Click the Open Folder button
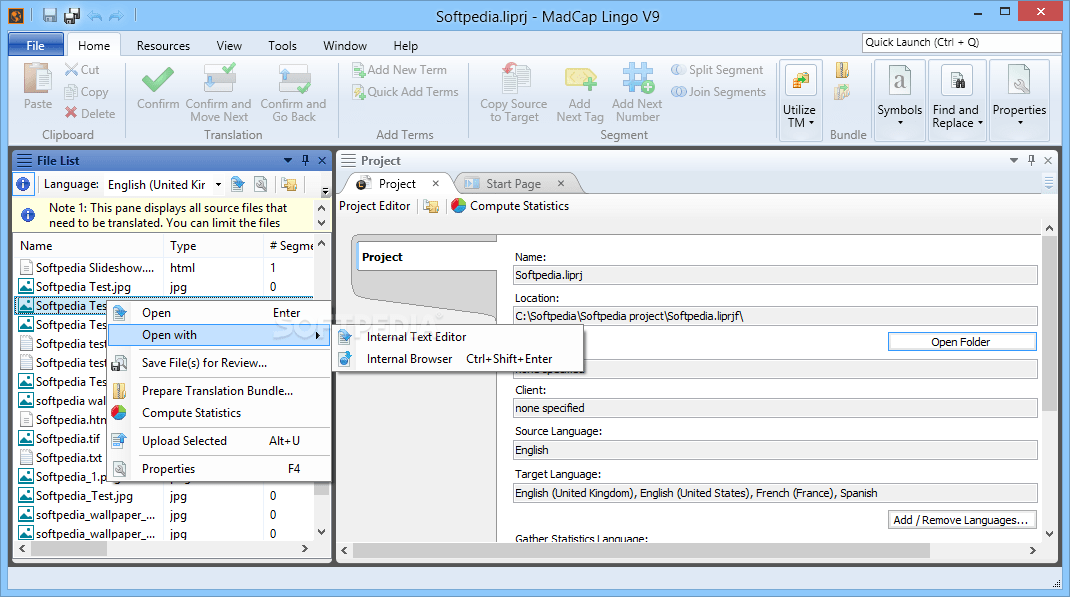1070x597 pixels. (961, 342)
